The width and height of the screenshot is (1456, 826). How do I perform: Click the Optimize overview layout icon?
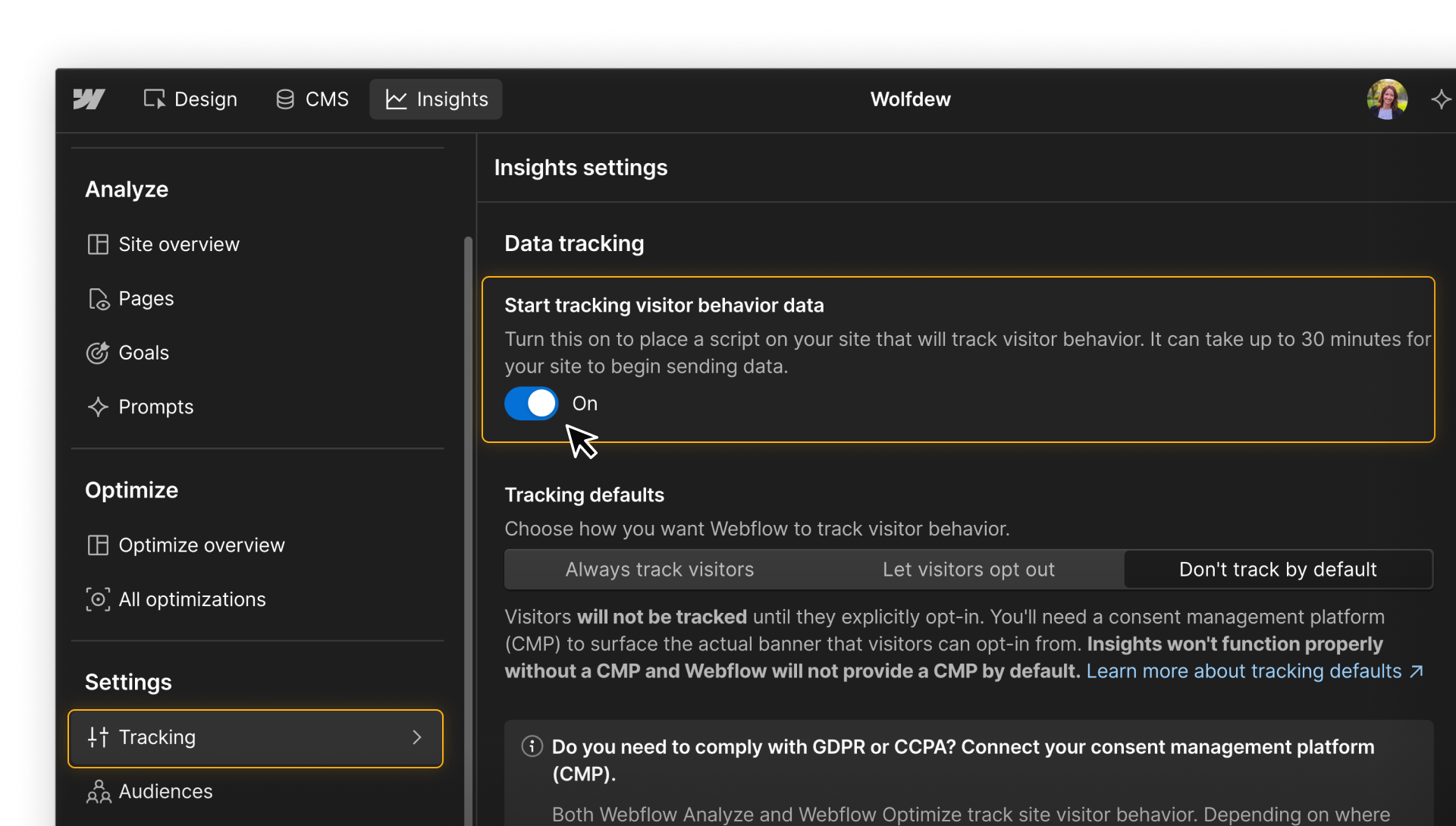[x=98, y=545]
